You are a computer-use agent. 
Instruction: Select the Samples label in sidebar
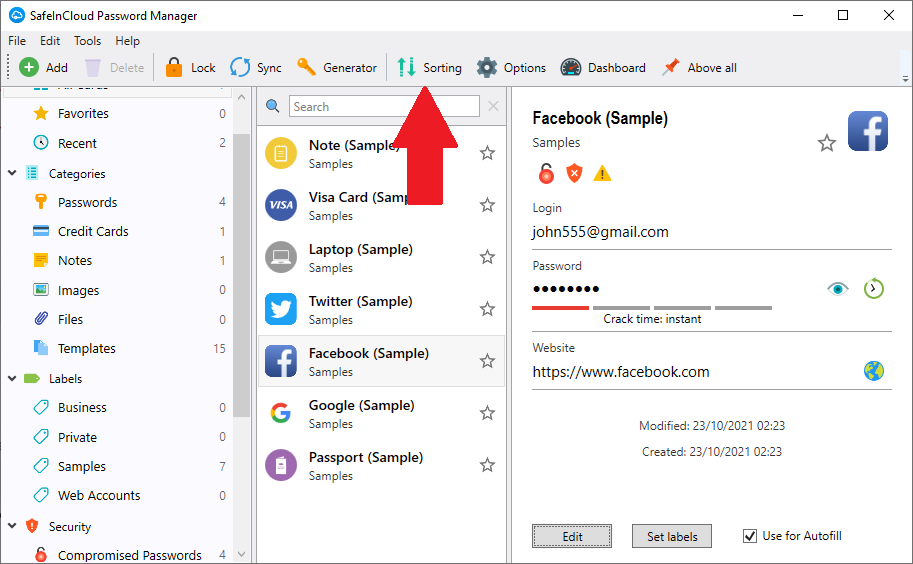pyautogui.click(x=116, y=466)
